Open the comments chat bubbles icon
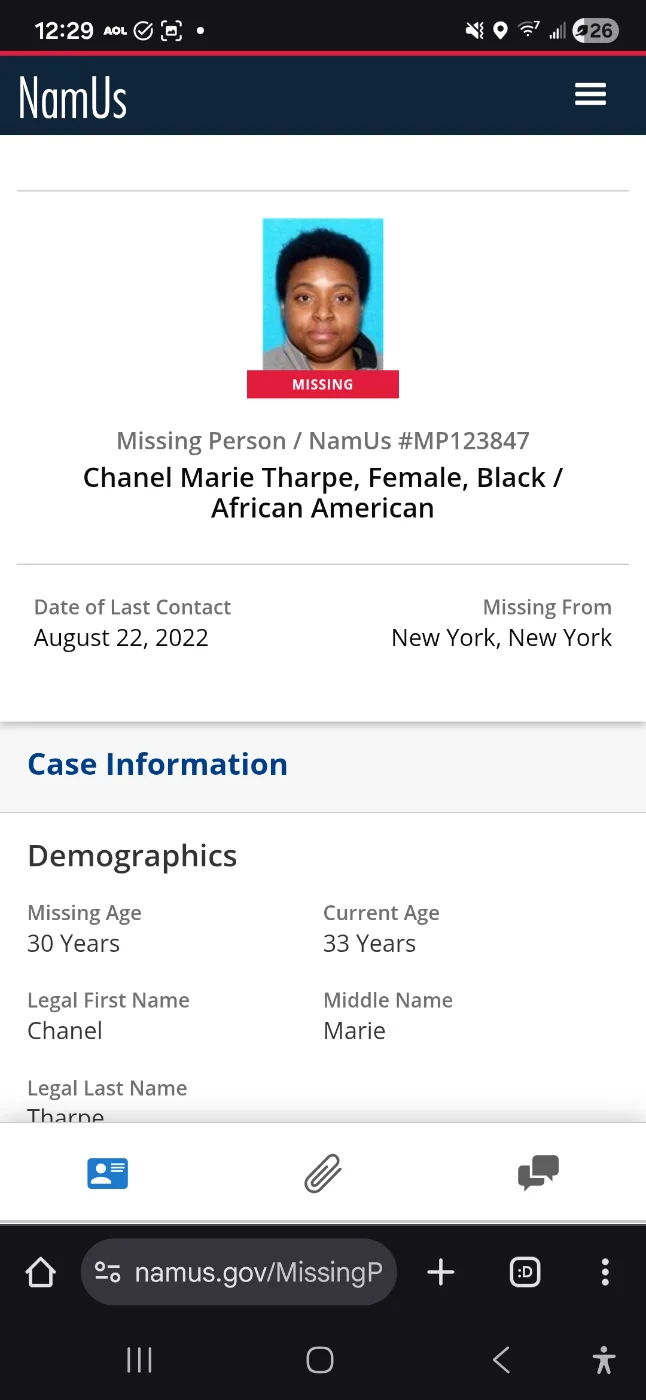Screen dimensions: 646x1400 click(538, 1173)
